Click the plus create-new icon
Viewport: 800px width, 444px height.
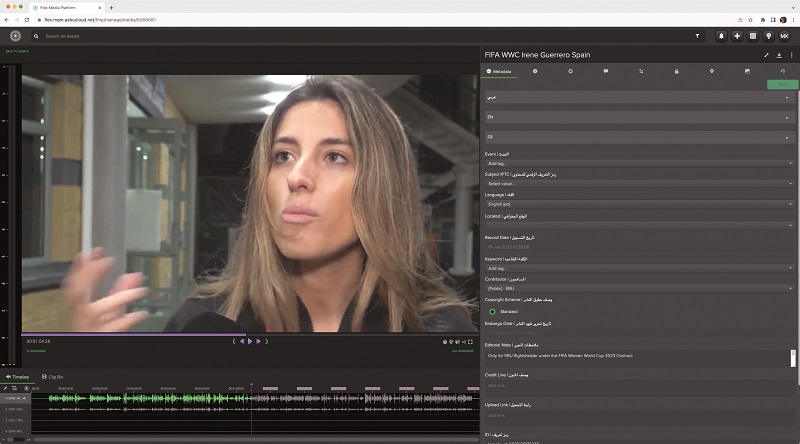pos(737,36)
